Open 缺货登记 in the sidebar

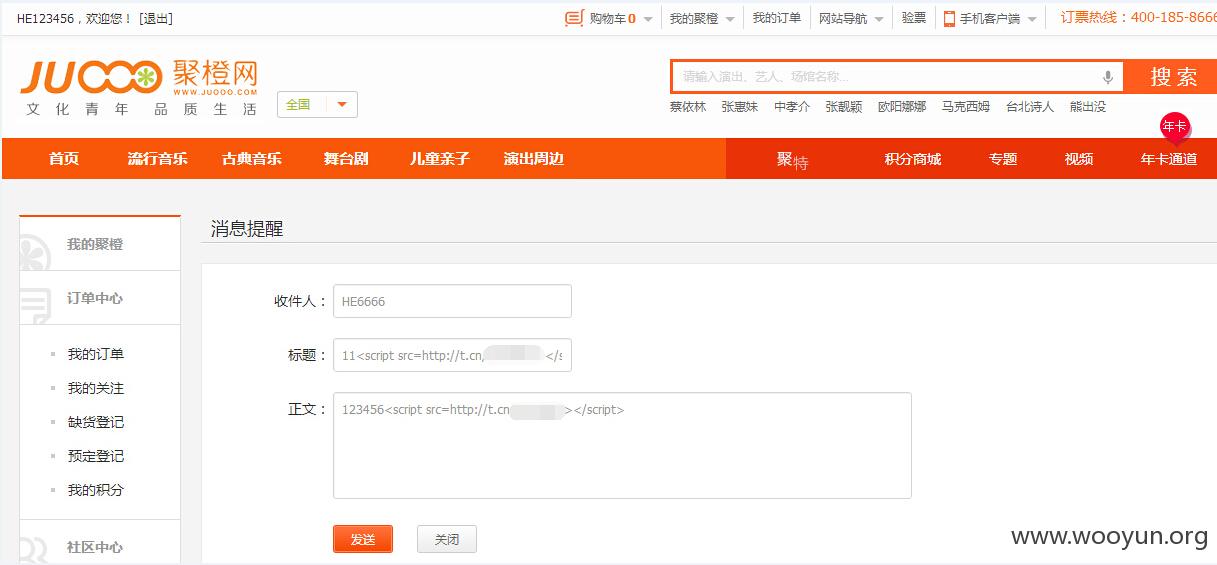[x=96, y=422]
